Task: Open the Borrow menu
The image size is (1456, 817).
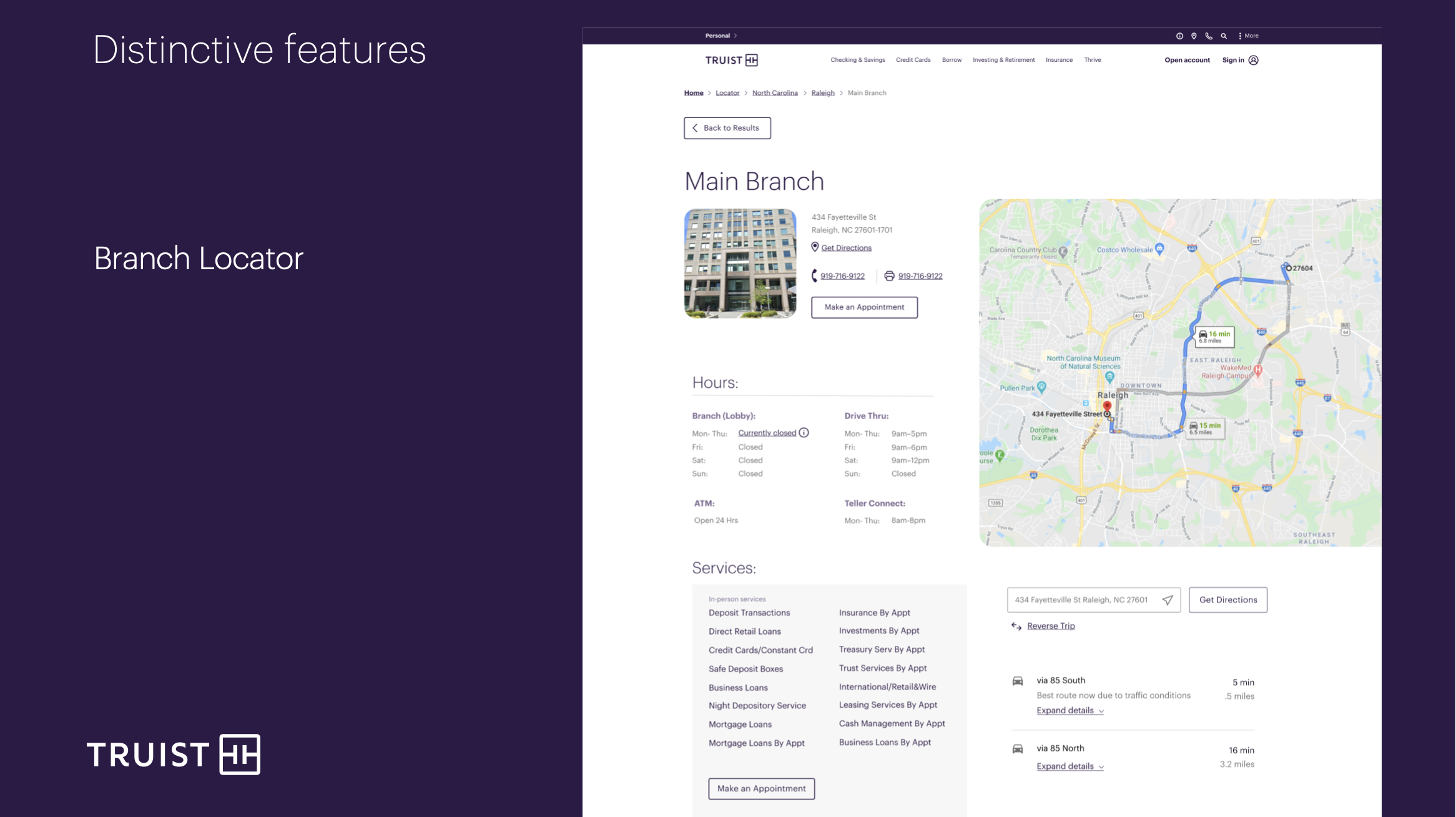Action: pyautogui.click(x=952, y=60)
